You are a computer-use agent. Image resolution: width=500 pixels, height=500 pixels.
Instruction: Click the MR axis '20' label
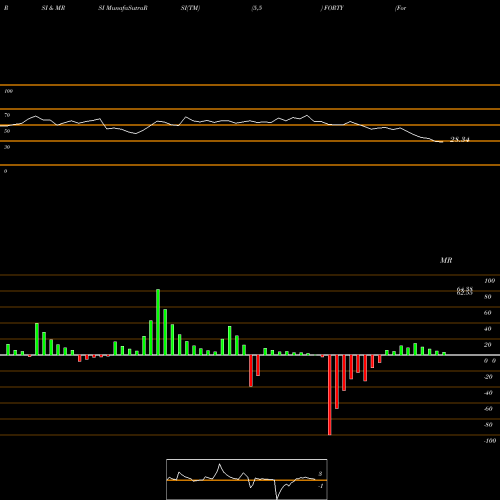coord(488,345)
